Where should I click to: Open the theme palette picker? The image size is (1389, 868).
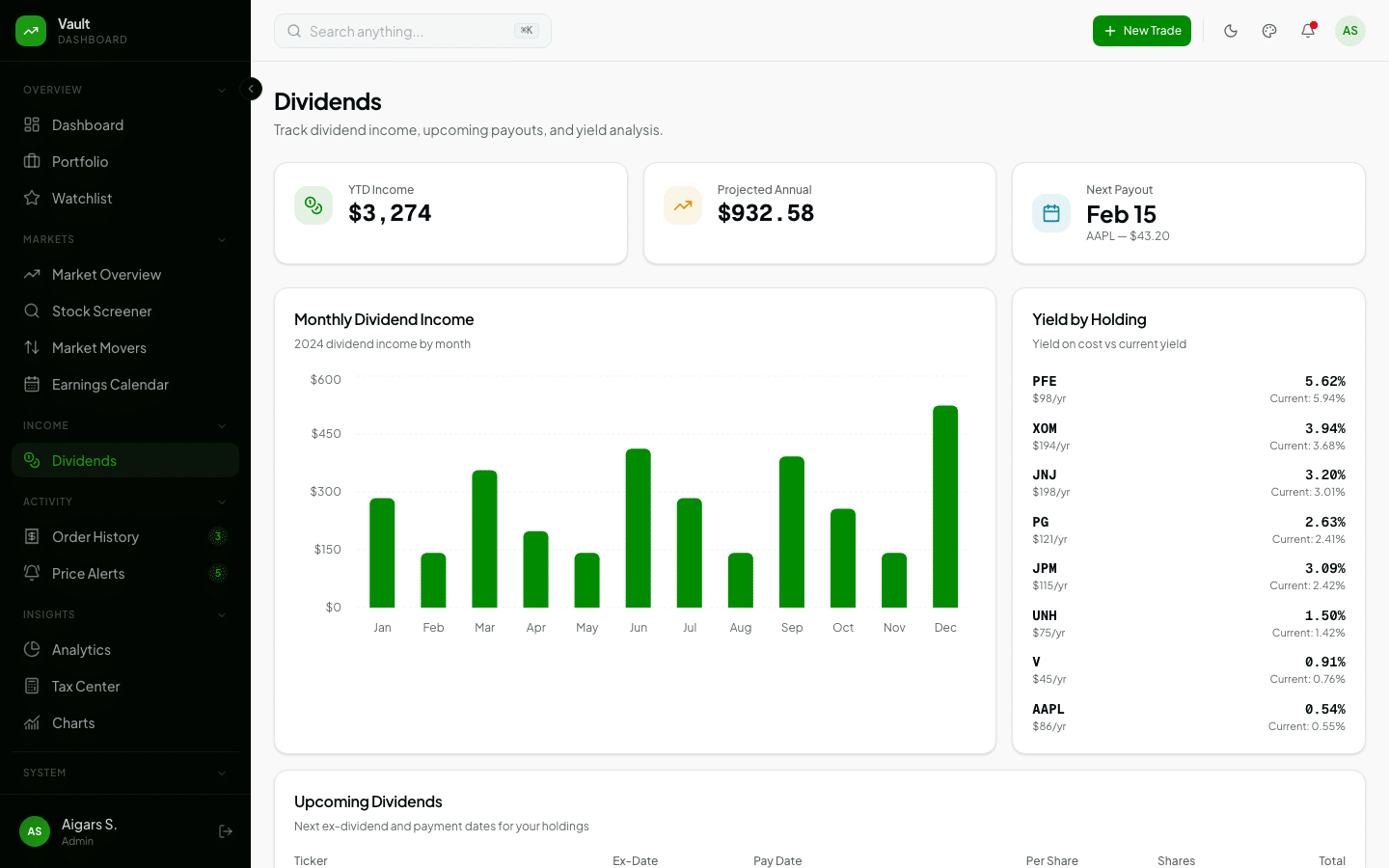pyautogui.click(x=1269, y=31)
